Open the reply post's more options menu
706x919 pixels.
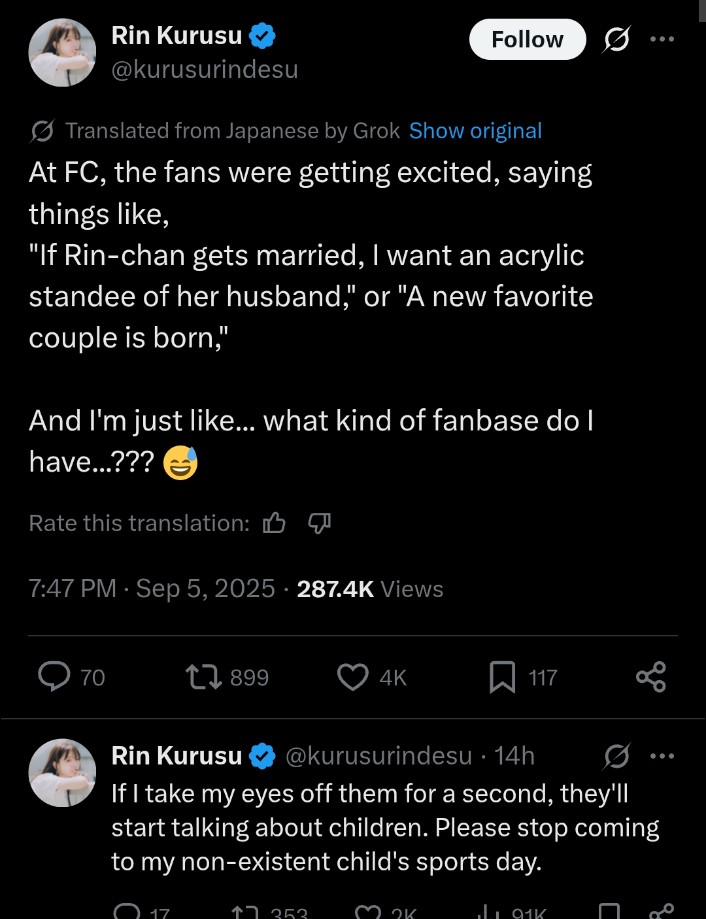662,756
